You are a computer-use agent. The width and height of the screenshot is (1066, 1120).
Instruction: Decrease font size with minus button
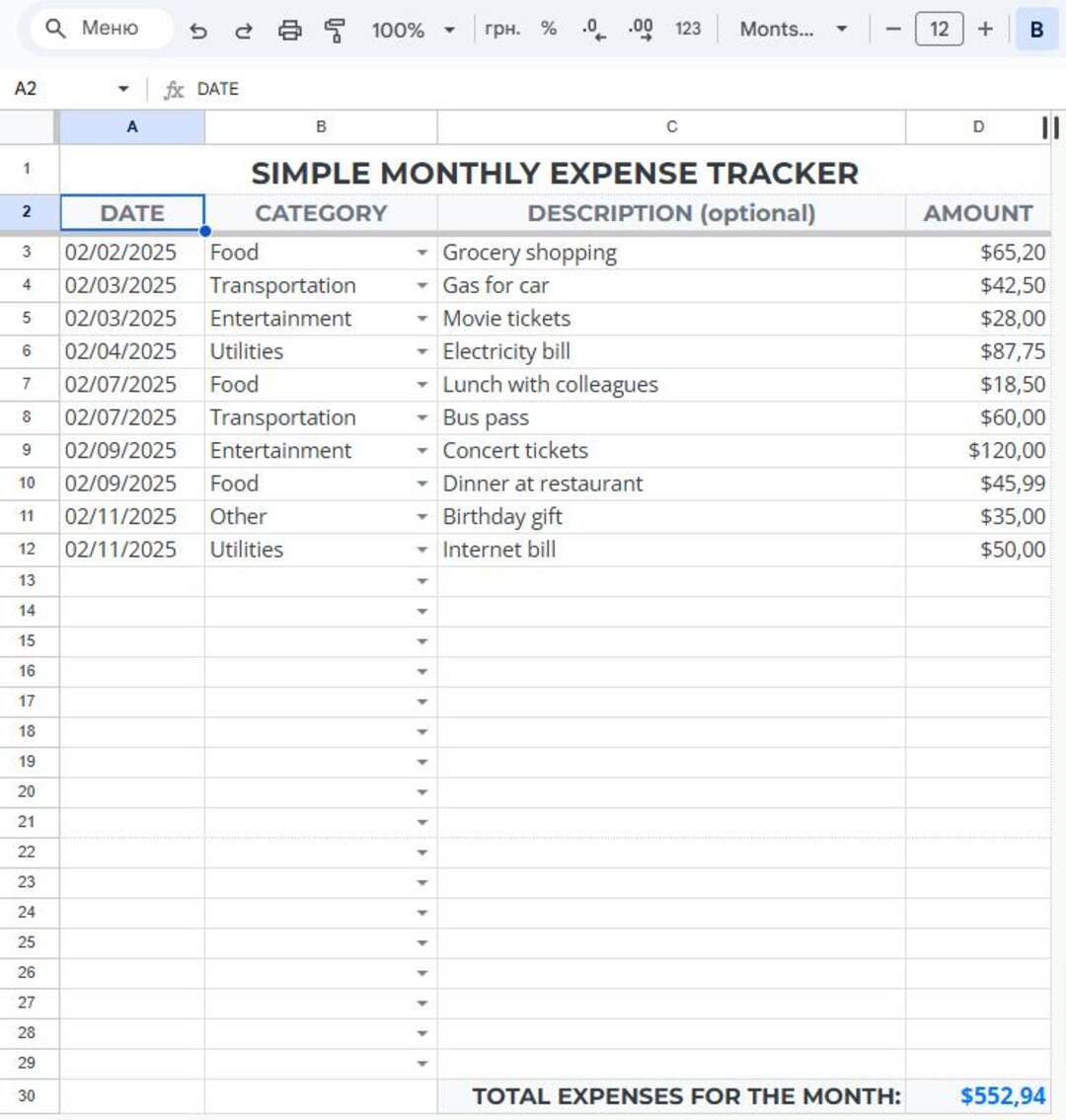(892, 30)
